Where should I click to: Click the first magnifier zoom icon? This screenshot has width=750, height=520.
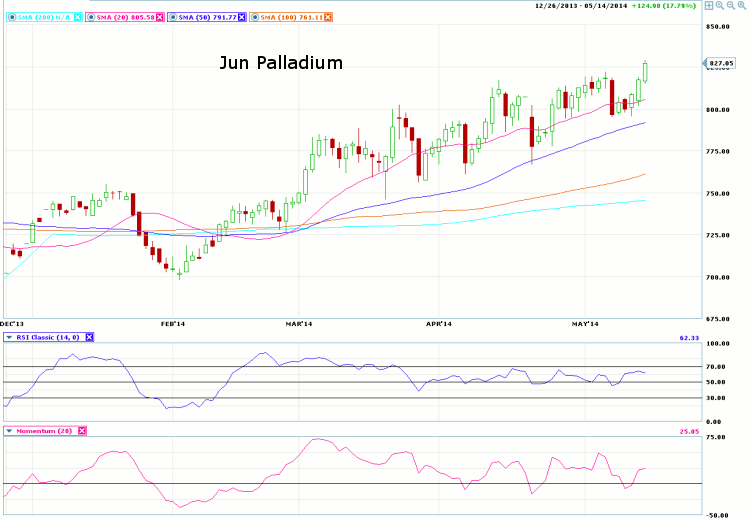(720, 5)
